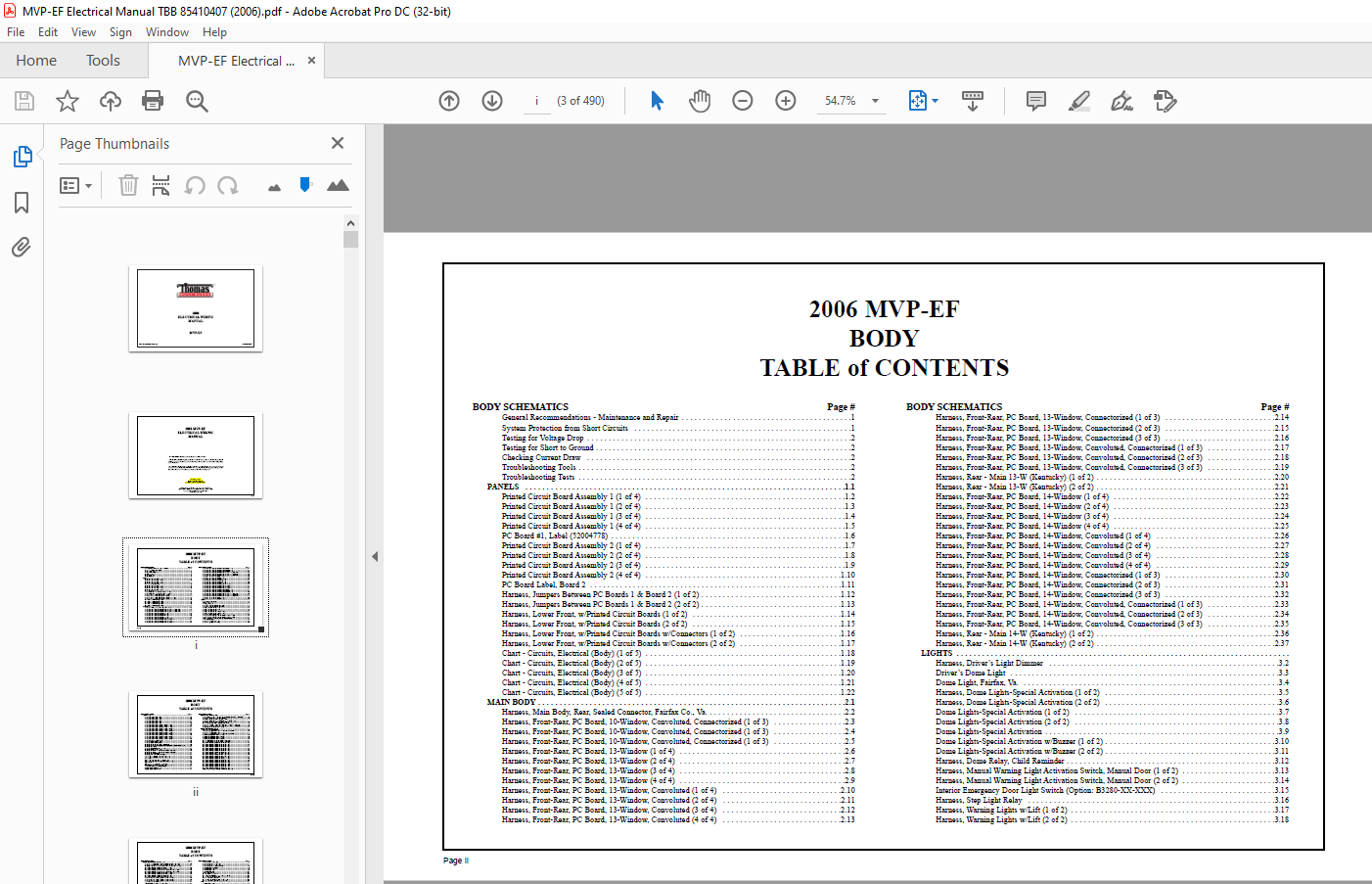Click the '2006 MVP-EF' title text
This screenshot has height=884, width=1372.
[884, 308]
